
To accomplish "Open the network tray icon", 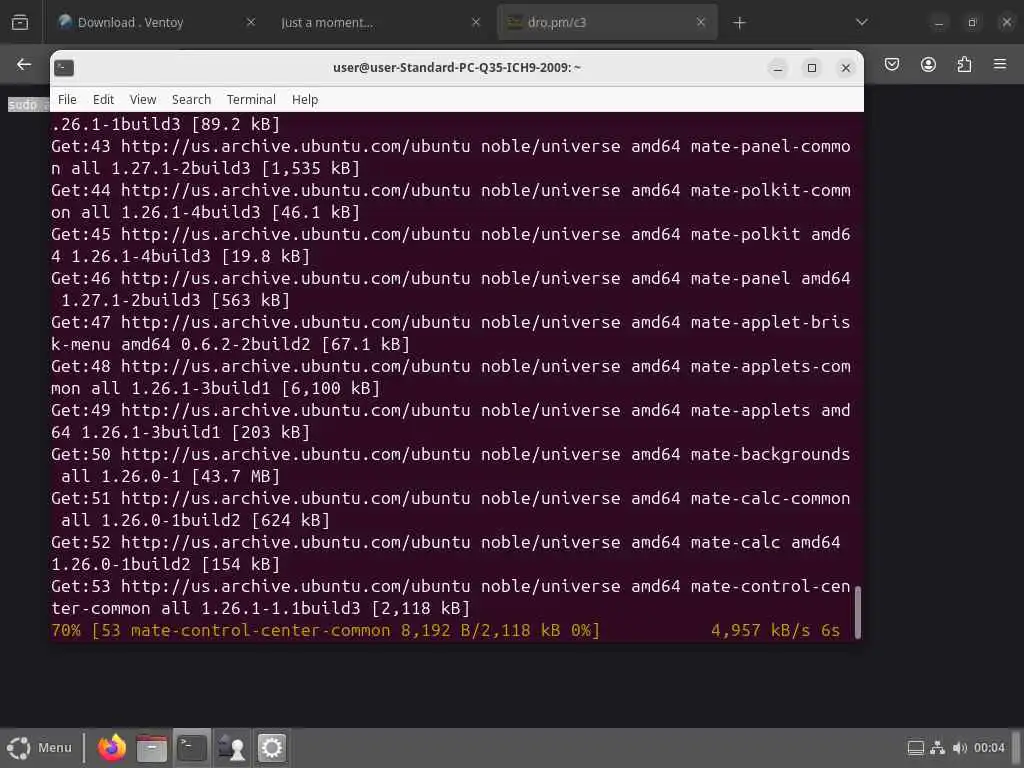I will pyautogui.click(x=938, y=748).
